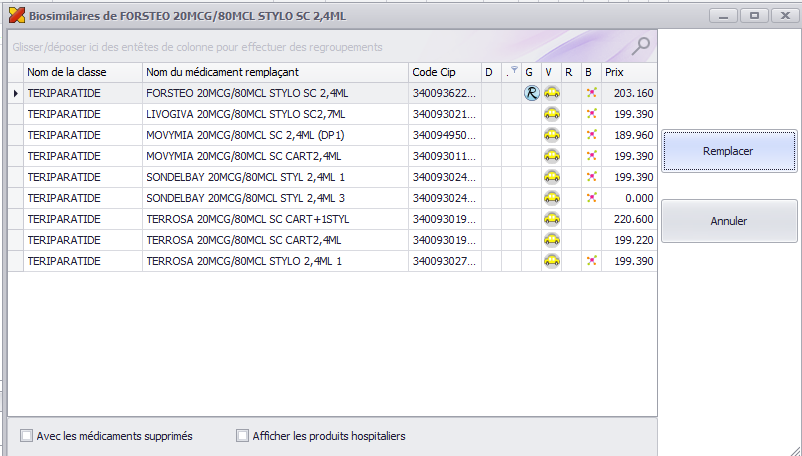This screenshot has width=802, height=456.
Task: Click the B column header
Action: (x=591, y=73)
